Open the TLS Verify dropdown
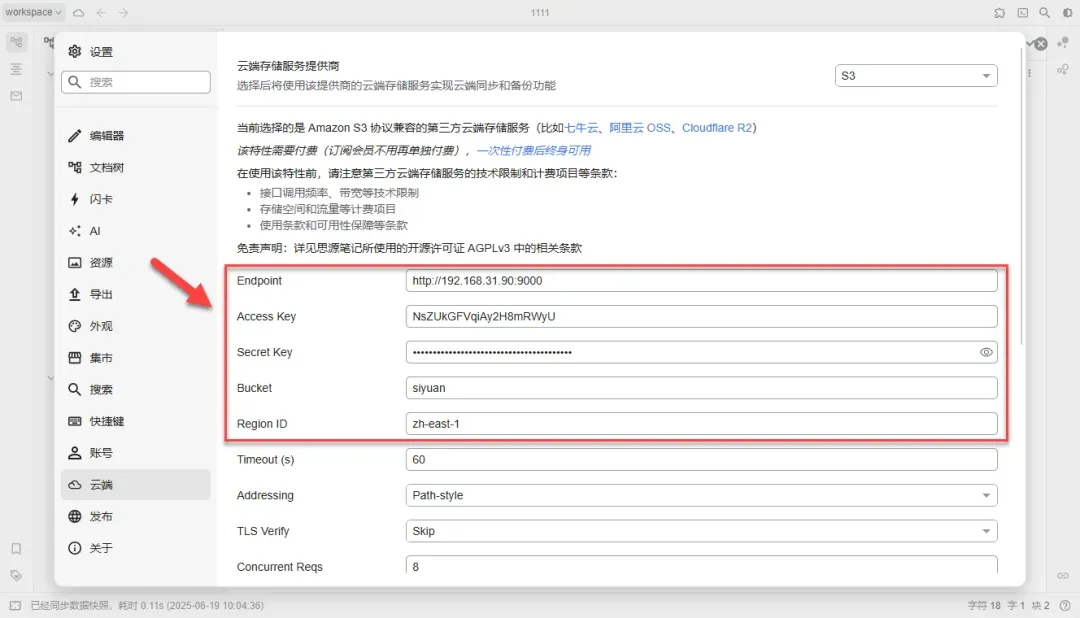The width and height of the screenshot is (1080, 618). (700, 531)
